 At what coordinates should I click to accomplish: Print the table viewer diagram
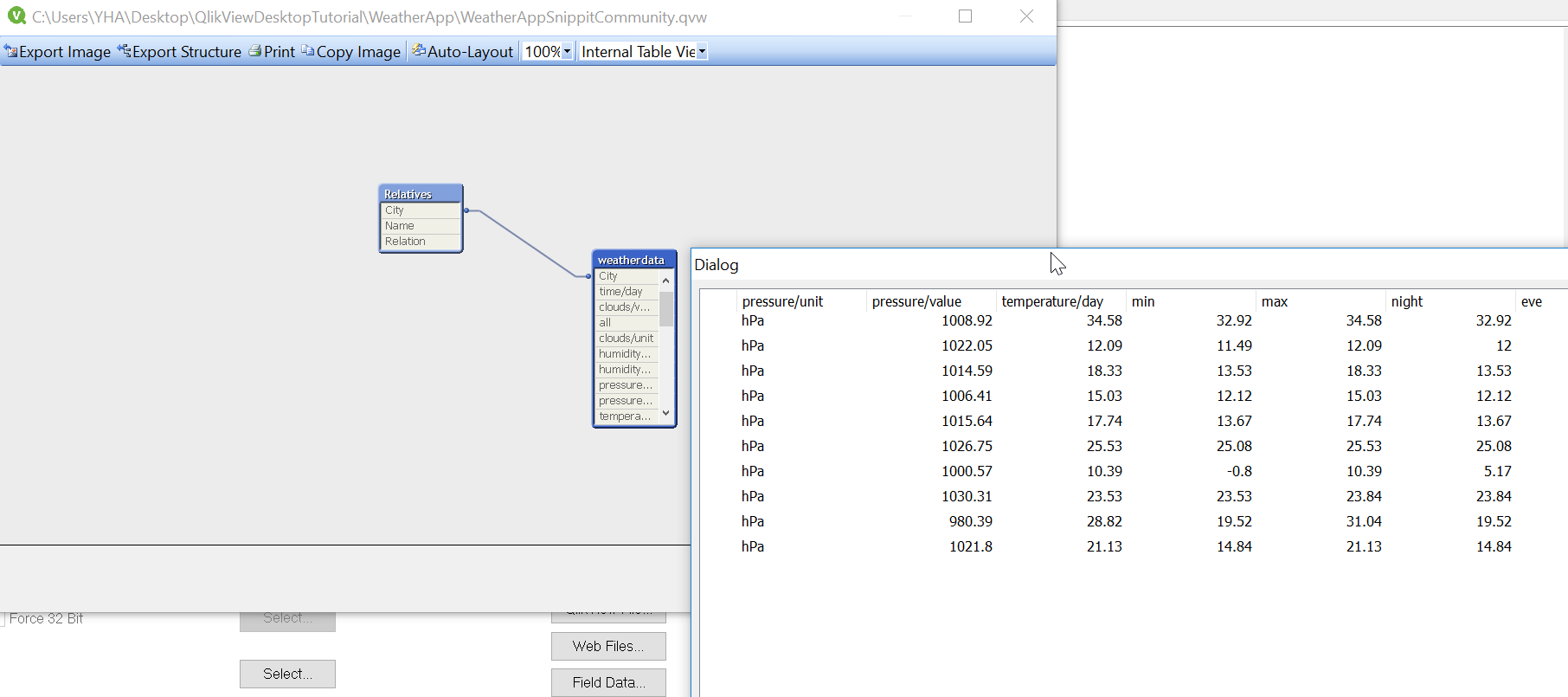(x=272, y=52)
